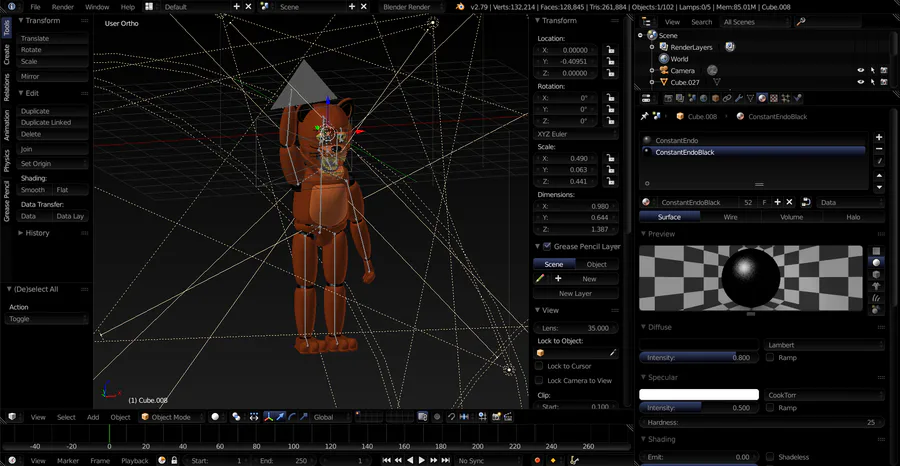Viewport: 900px width, 466px height.
Task: Click the Duplicate Linked button
Action: (x=53, y=122)
